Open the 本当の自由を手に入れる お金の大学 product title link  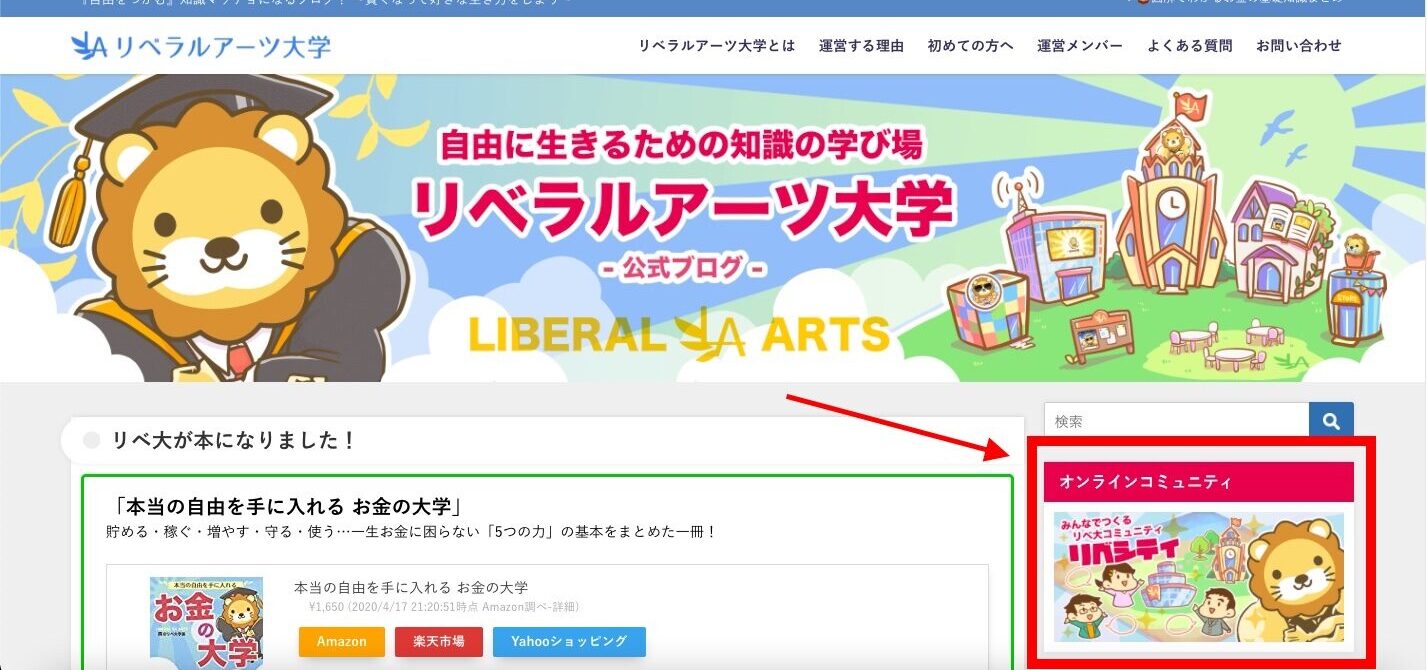[x=411, y=587]
